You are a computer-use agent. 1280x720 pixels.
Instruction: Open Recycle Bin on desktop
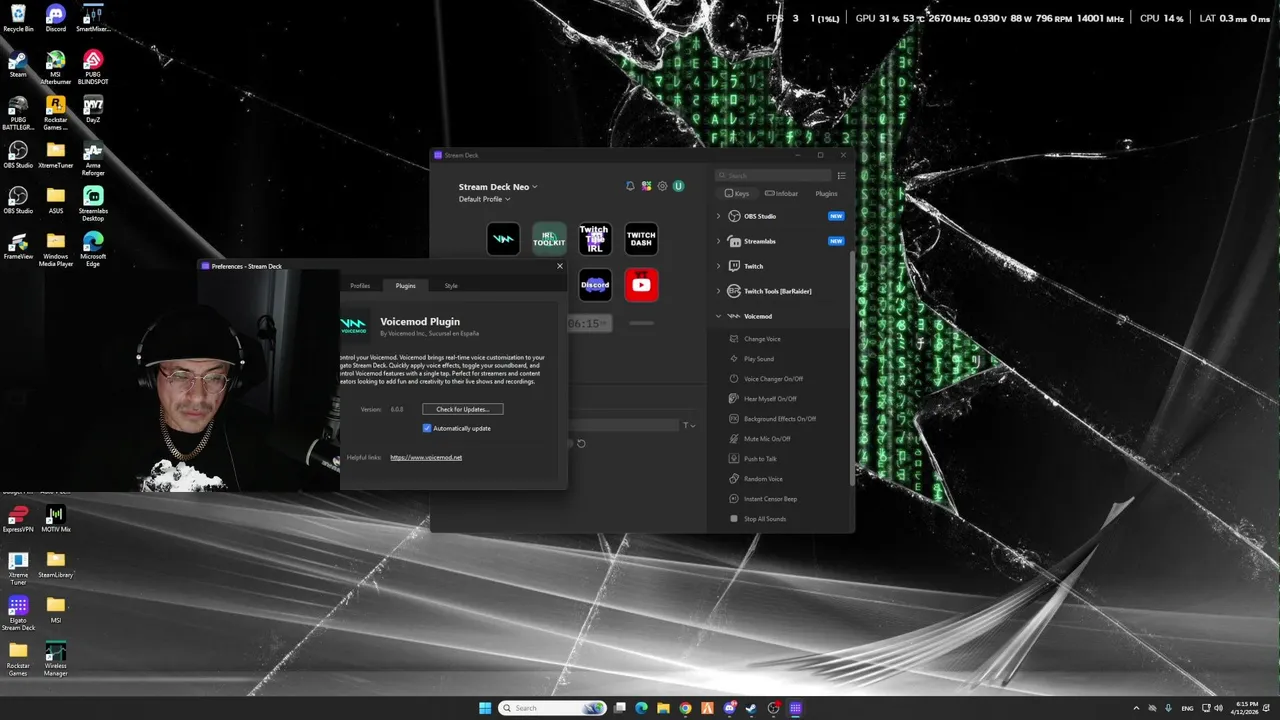(18, 18)
